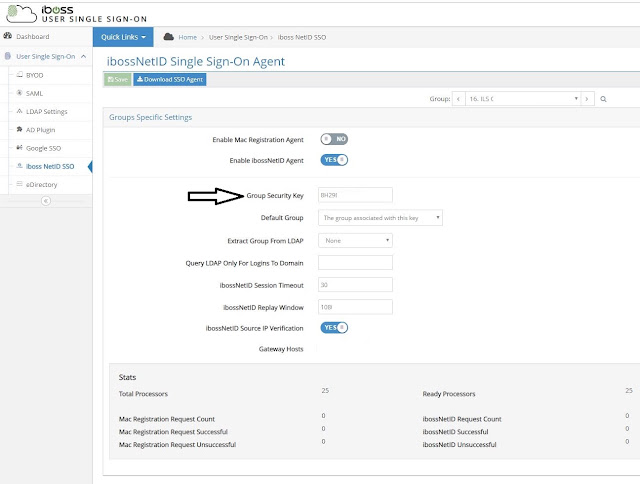Click the ibossNetID Session Timeout field
The width and height of the screenshot is (640, 484).
(355, 284)
